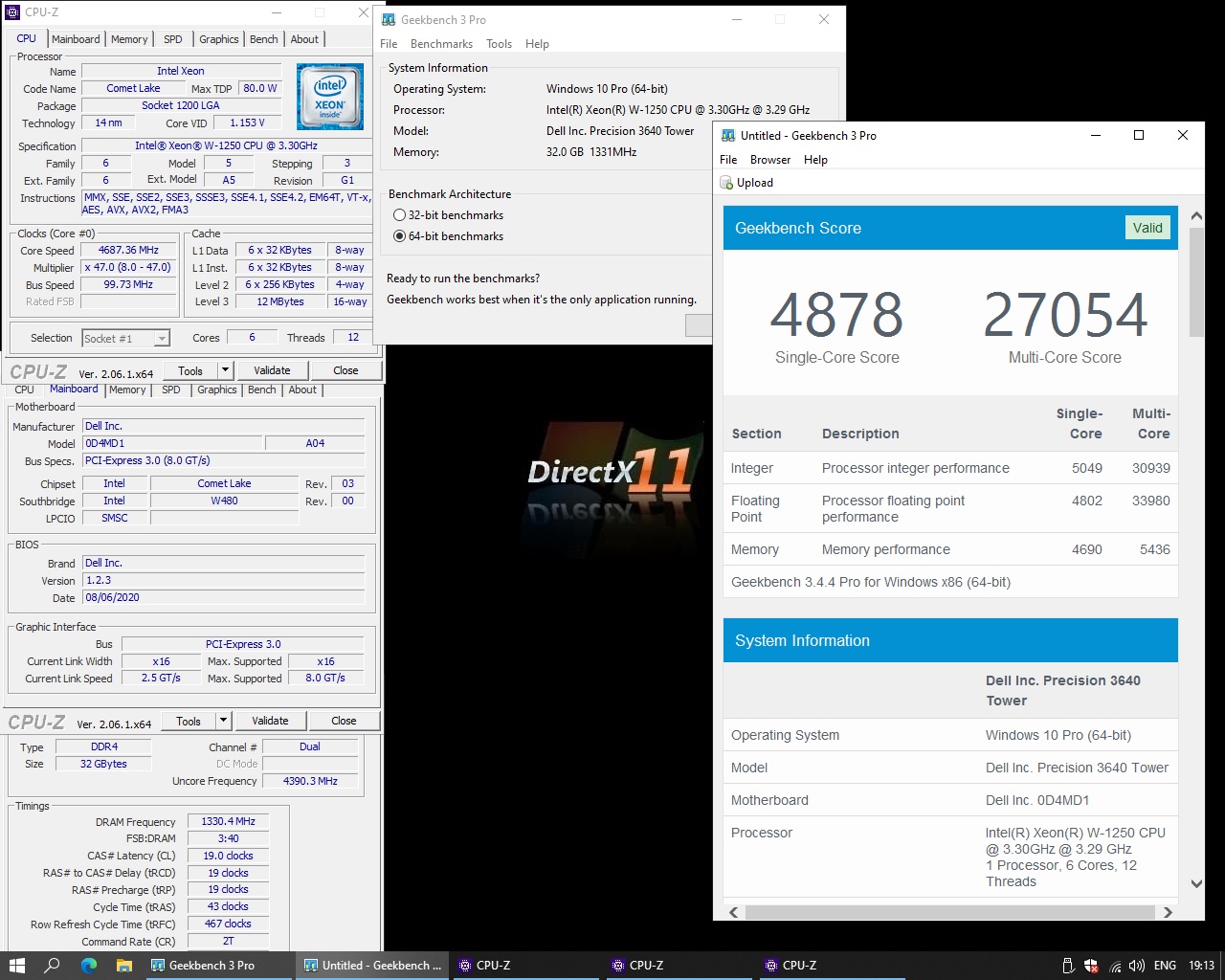1225x980 pixels.
Task: Activate the third CPU-Z taskbar item
Action: 831,966
